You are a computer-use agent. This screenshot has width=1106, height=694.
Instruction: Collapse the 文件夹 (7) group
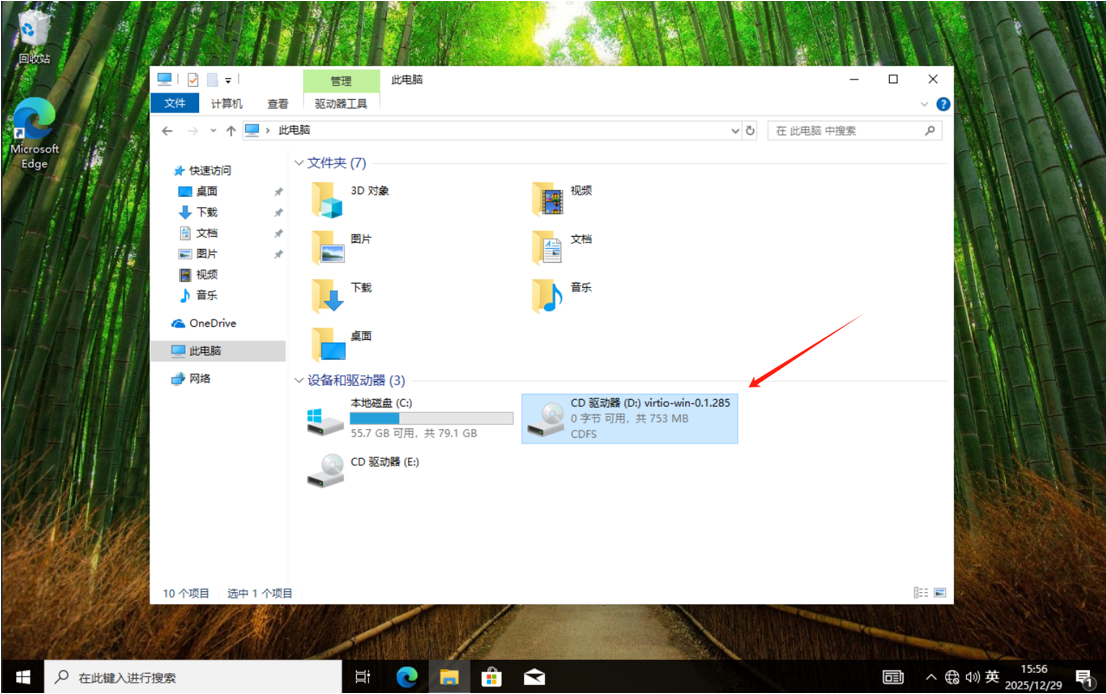pos(298,163)
